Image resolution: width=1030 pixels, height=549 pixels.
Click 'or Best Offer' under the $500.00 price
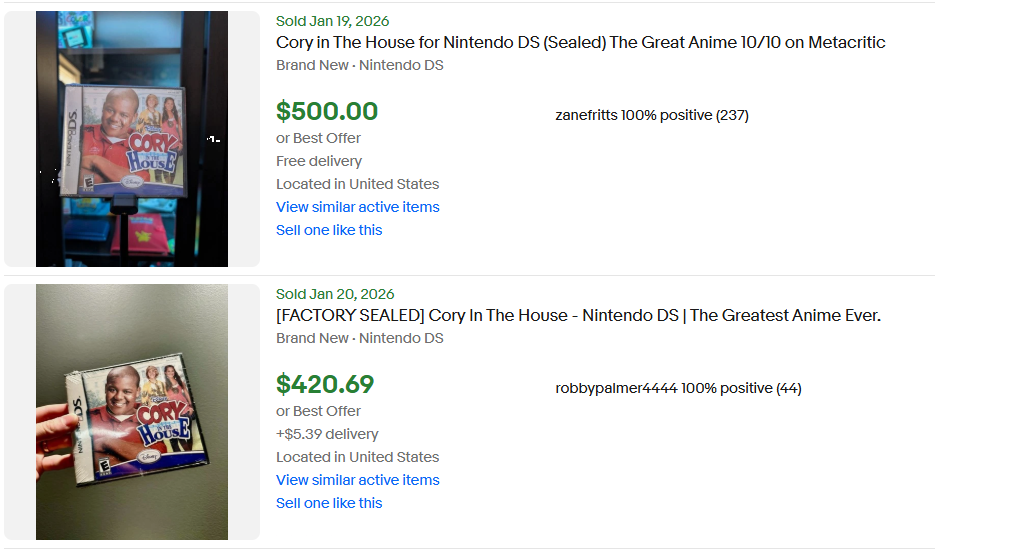[318, 138]
